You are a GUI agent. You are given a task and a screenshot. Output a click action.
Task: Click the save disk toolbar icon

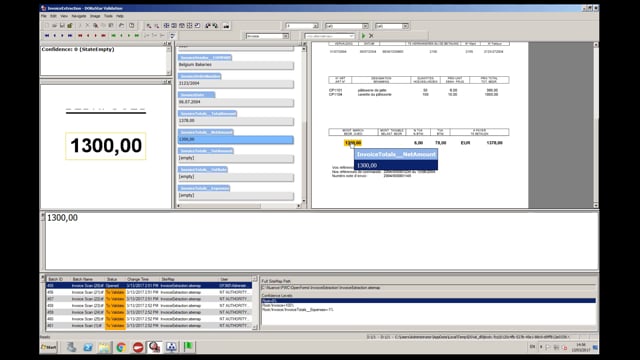pos(62,26)
